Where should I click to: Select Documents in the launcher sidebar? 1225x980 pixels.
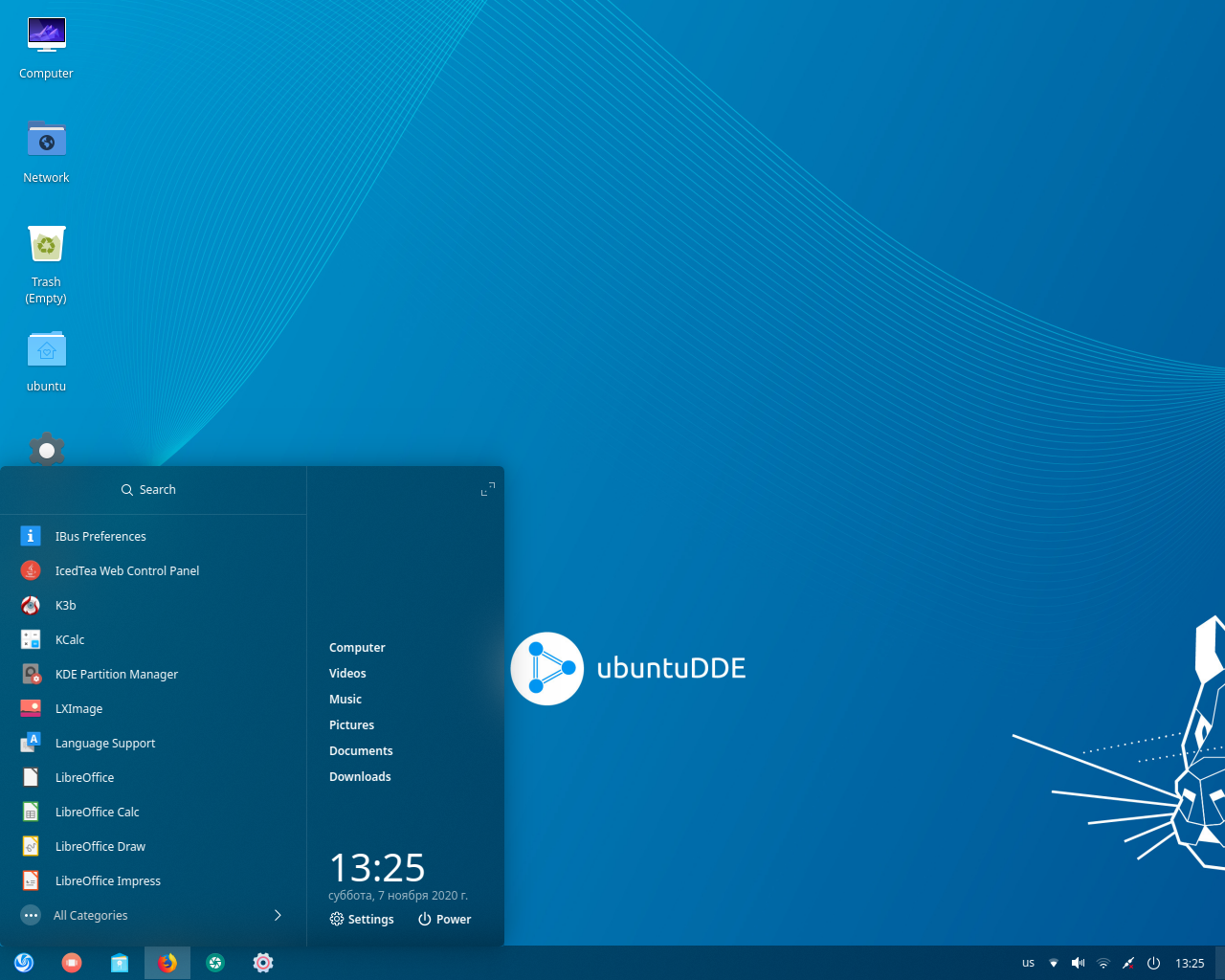pos(361,750)
